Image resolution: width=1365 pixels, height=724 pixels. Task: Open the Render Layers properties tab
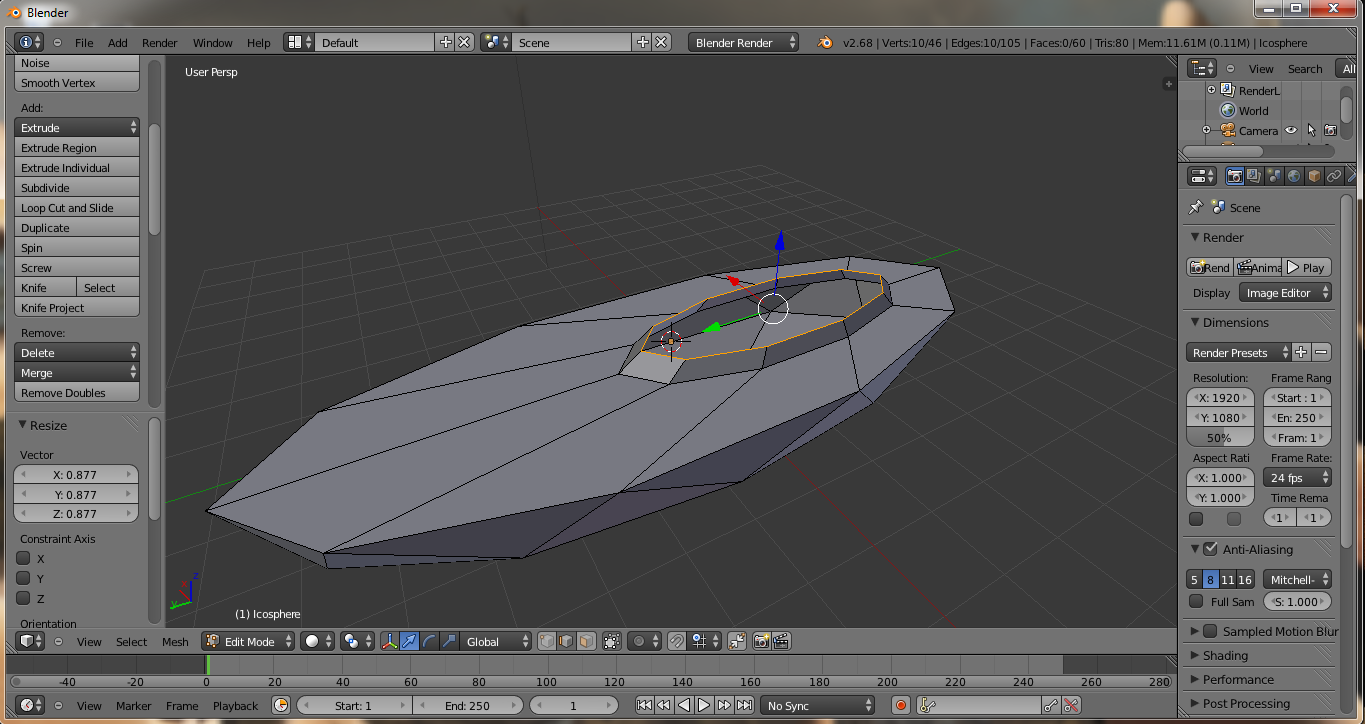pyautogui.click(x=1254, y=176)
